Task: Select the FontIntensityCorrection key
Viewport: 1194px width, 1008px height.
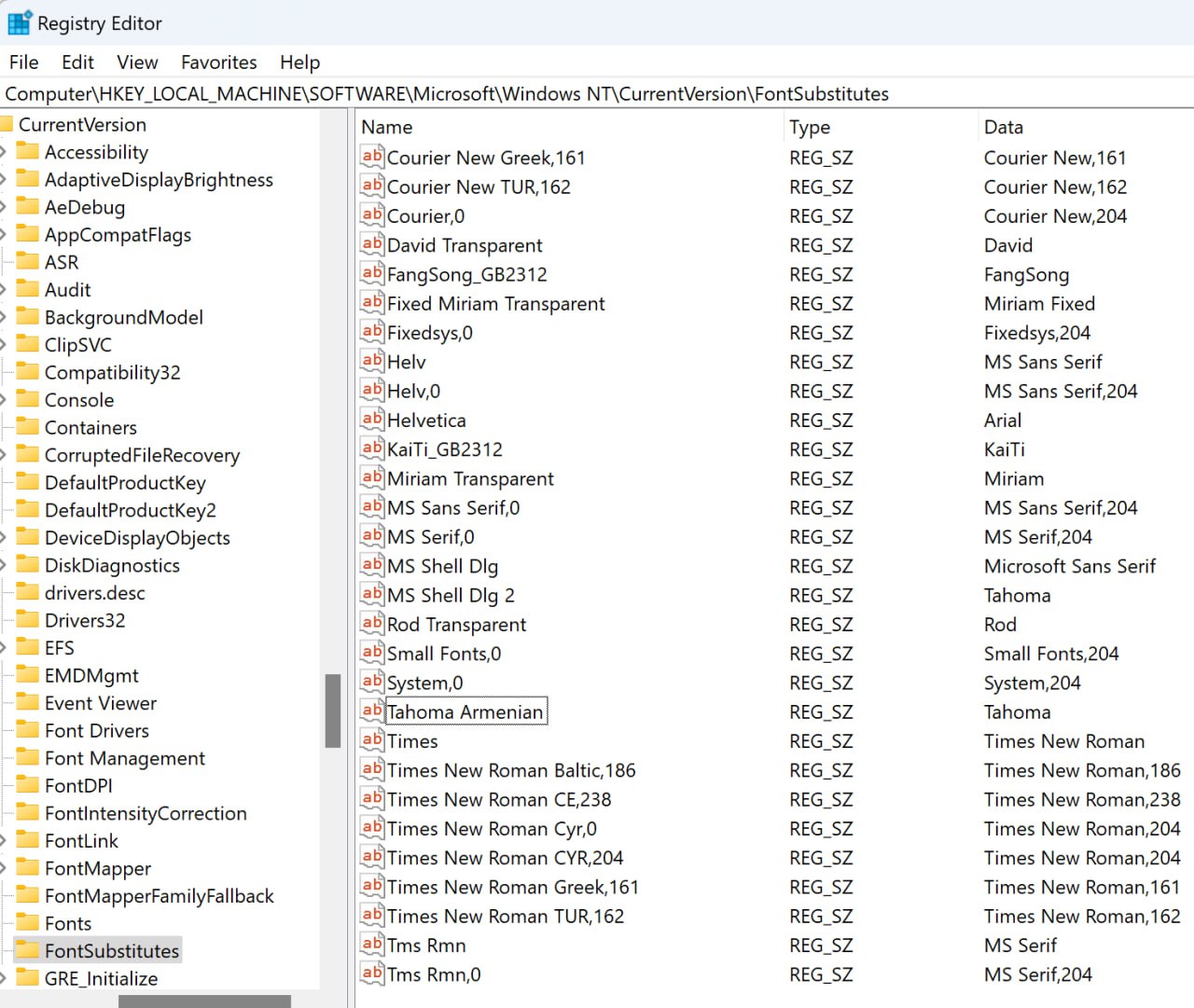Action: tap(146, 813)
